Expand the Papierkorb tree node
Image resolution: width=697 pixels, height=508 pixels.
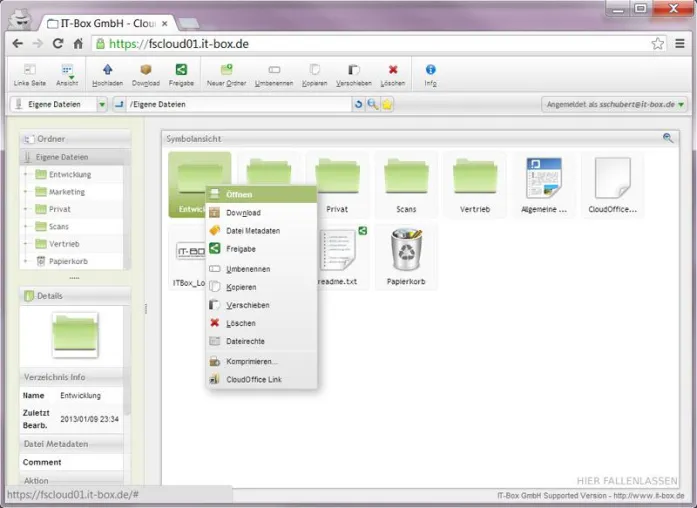[26, 261]
